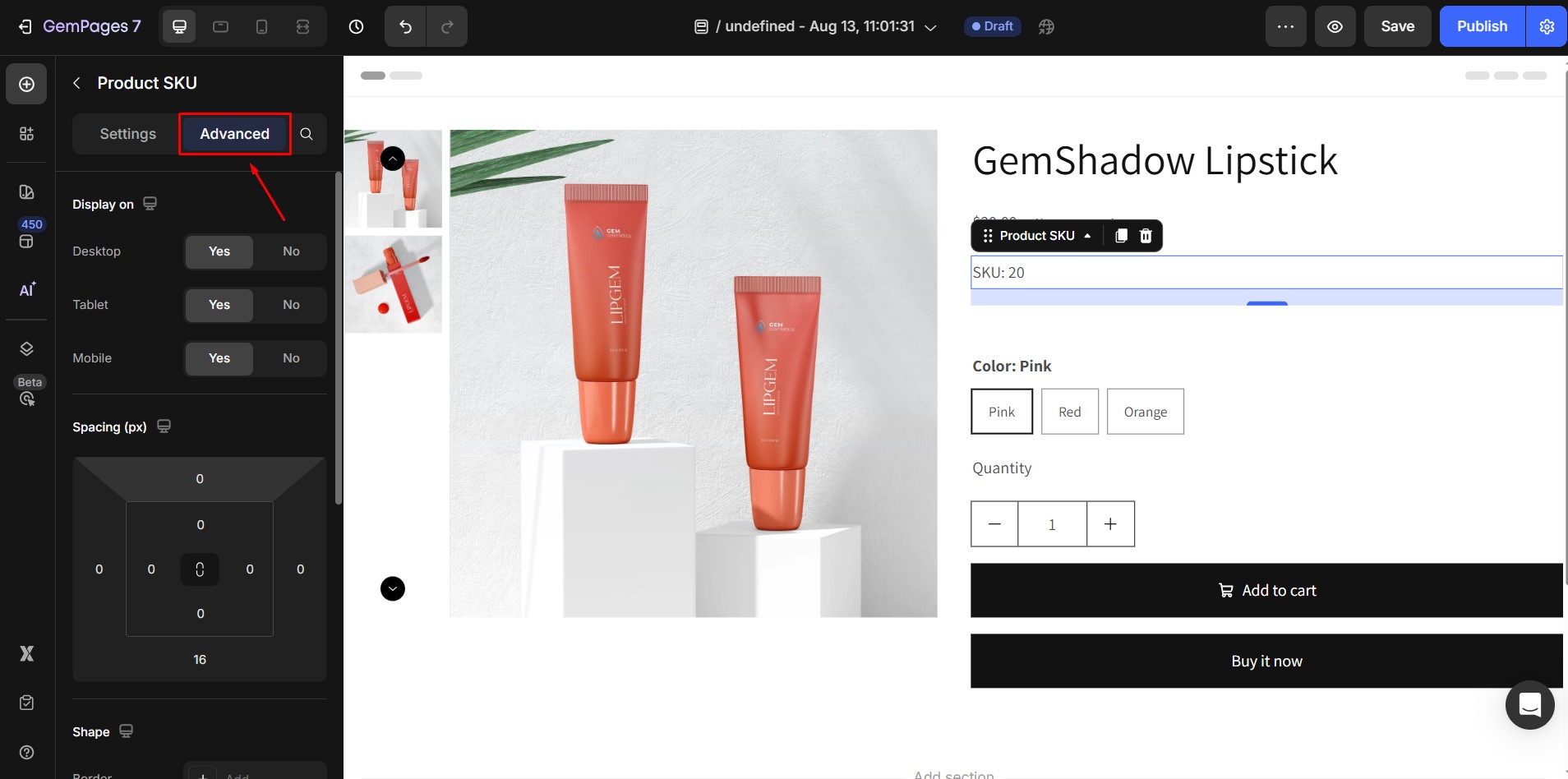Image resolution: width=1568 pixels, height=779 pixels.
Task: Click the Save button
Action: pyautogui.click(x=1397, y=26)
